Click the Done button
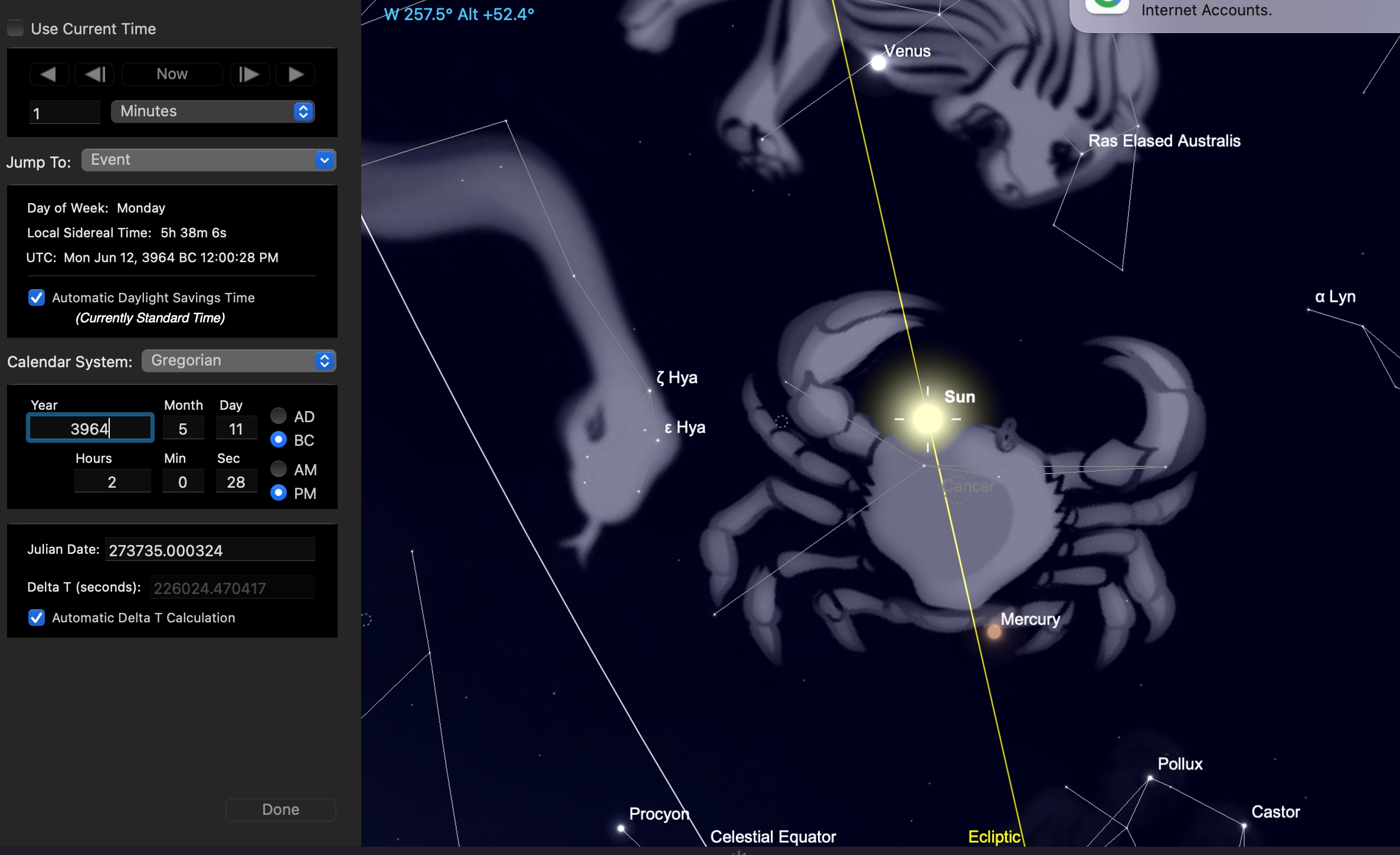This screenshot has width=1400, height=855. 280,810
